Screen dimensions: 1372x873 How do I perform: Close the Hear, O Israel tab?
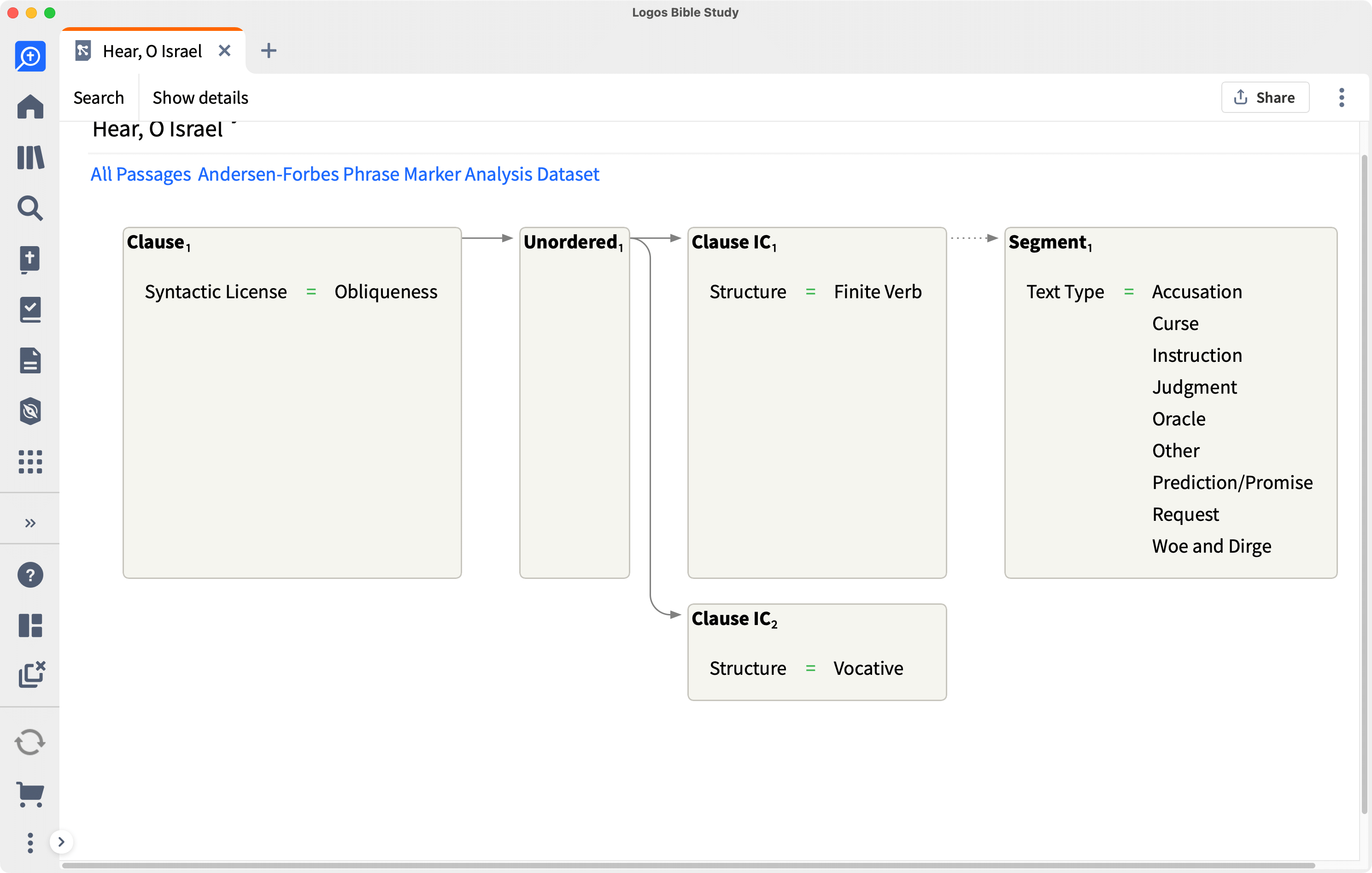tap(224, 51)
